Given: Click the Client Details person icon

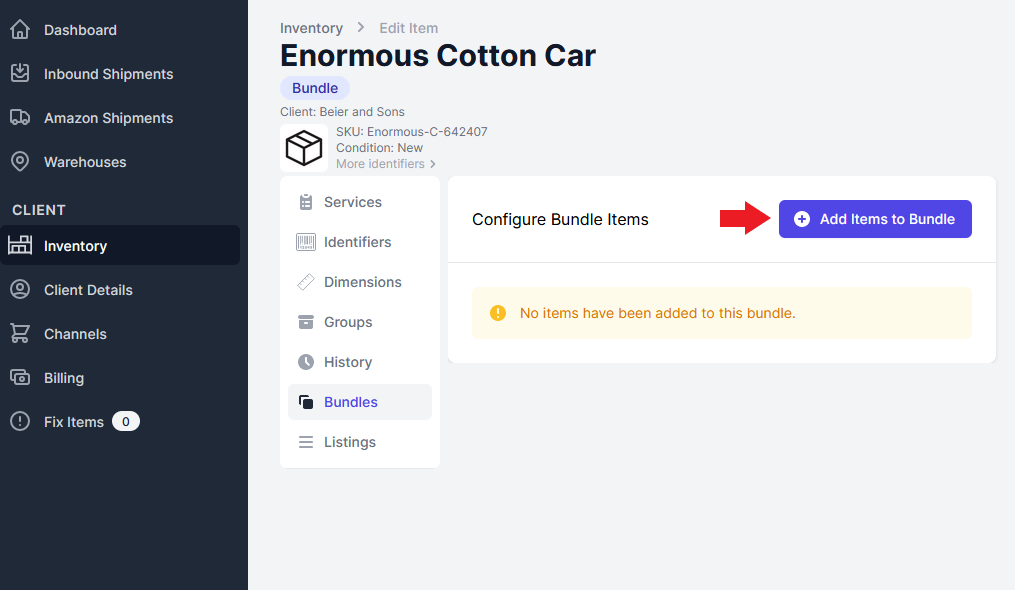Looking at the screenshot, I should (20, 290).
